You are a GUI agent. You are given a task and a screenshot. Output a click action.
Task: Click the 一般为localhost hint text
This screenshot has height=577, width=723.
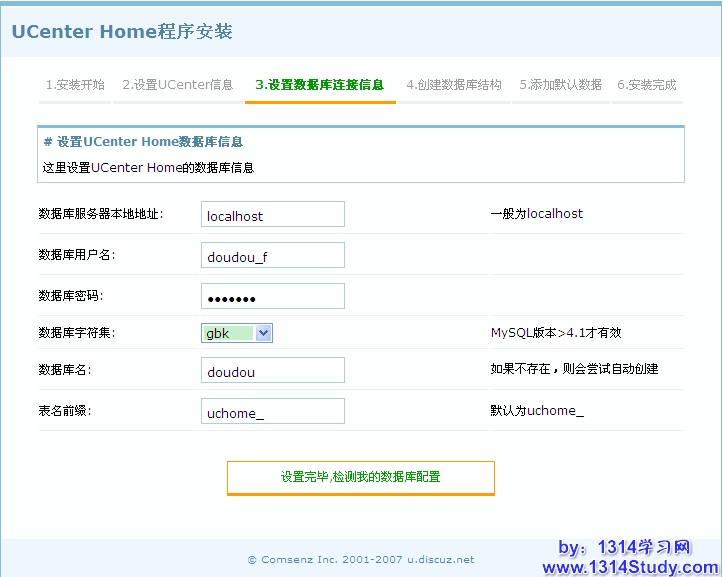pyautogui.click(x=536, y=214)
